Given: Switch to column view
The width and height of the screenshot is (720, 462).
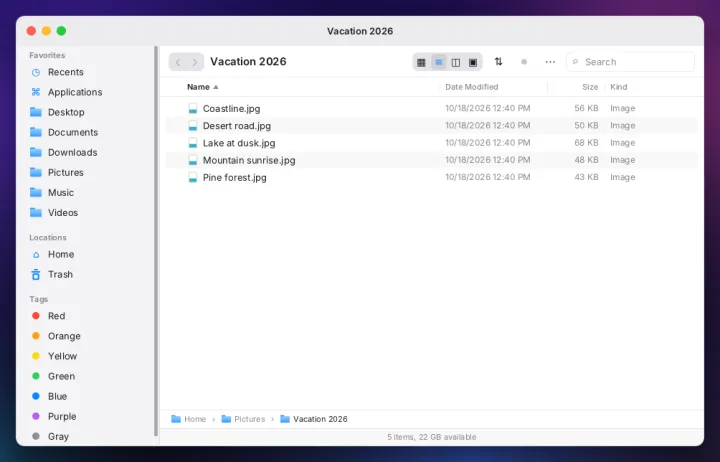Looking at the screenshot, I should tap(456, 62).
